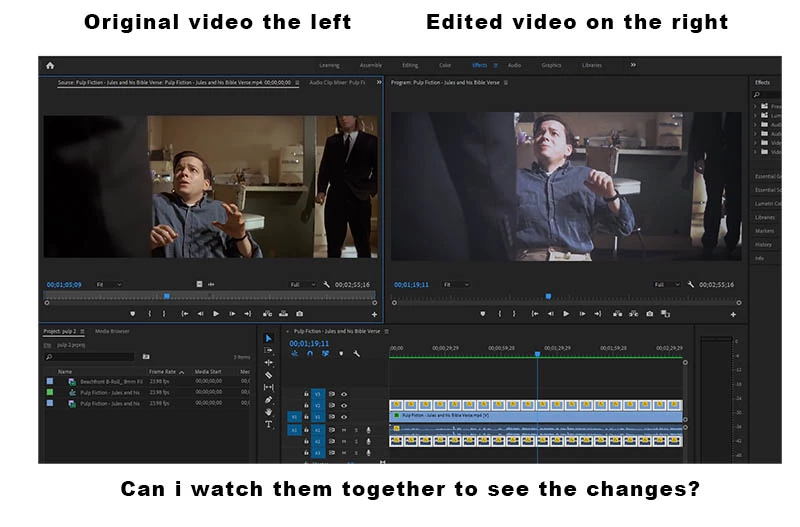Image resolution: width=800 pixels, height=527 pixels.
Task: Lock video track V3
Action: (306, 394)
